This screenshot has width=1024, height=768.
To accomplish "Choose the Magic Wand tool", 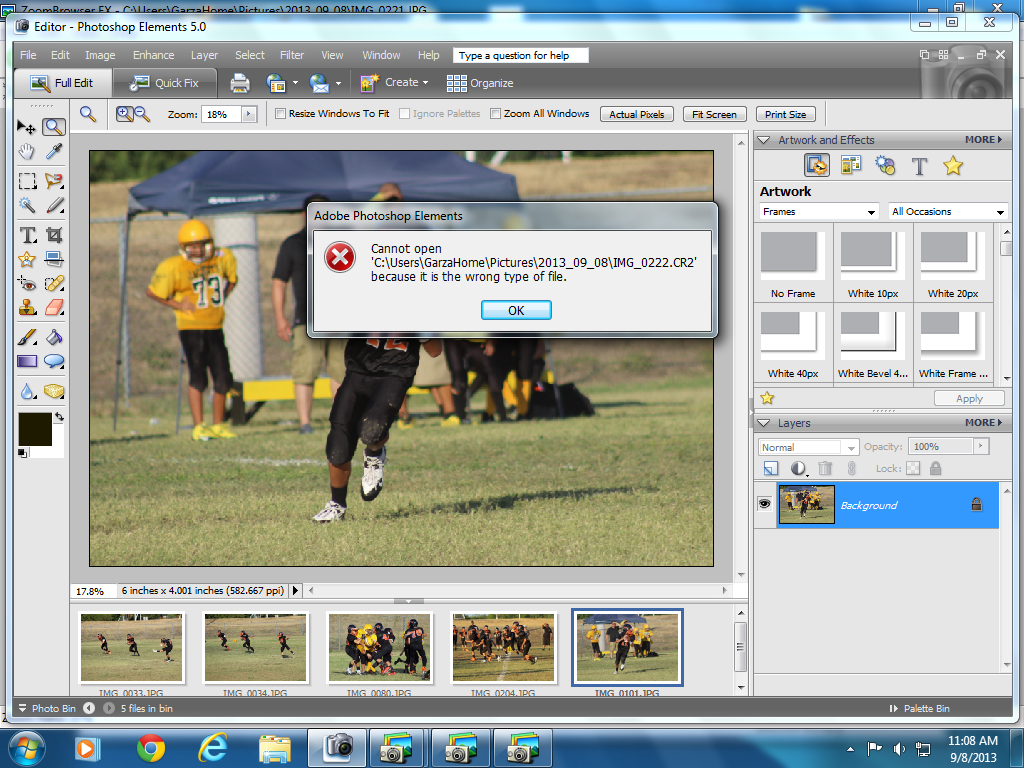I will 27,206.
